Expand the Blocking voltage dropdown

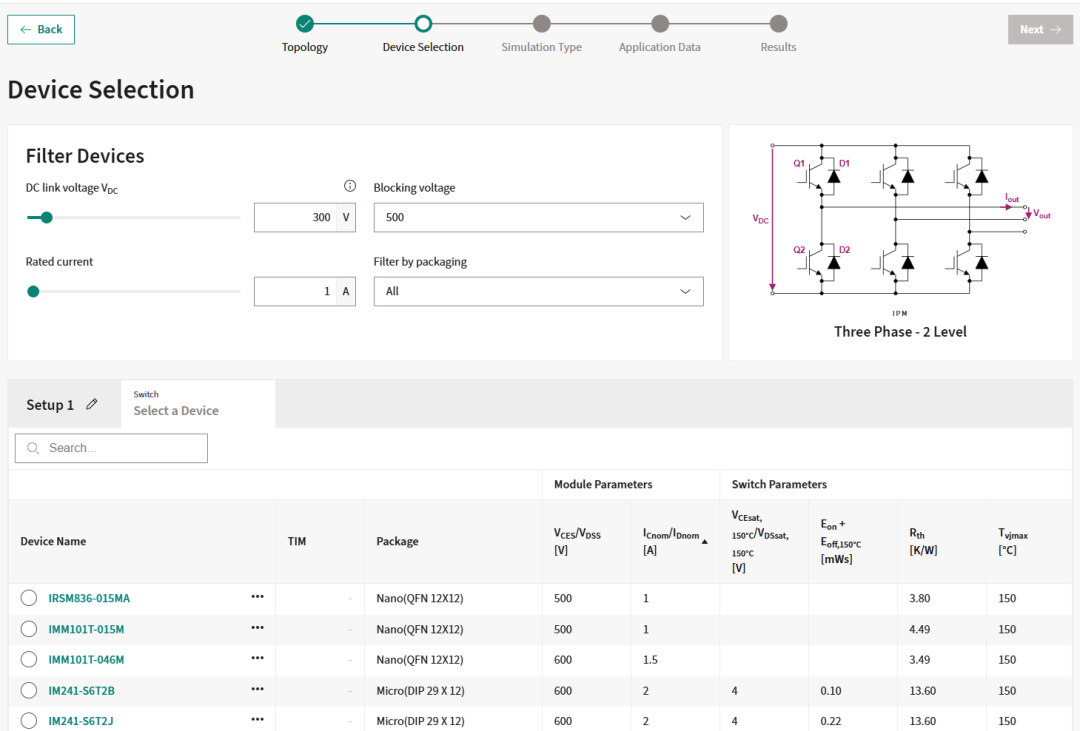[x=538, y=217]
